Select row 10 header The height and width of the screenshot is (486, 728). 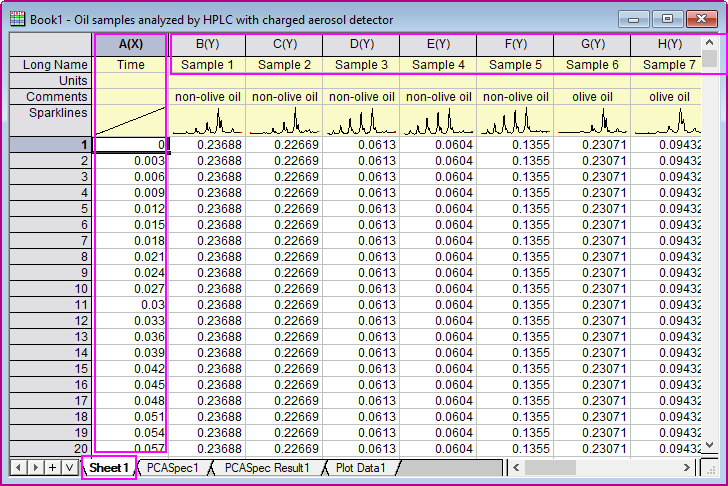click(x=51, y=289)
